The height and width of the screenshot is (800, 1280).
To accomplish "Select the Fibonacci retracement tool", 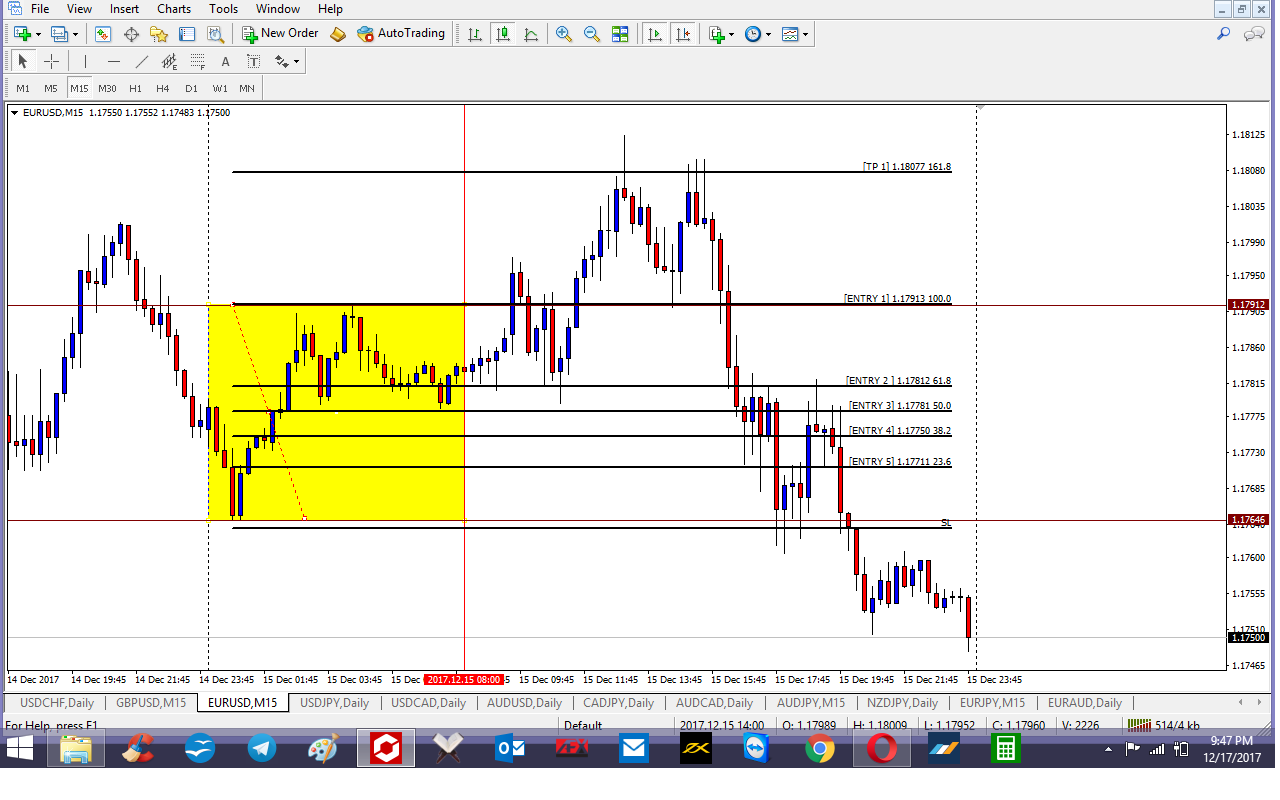I will coord(198,61).
